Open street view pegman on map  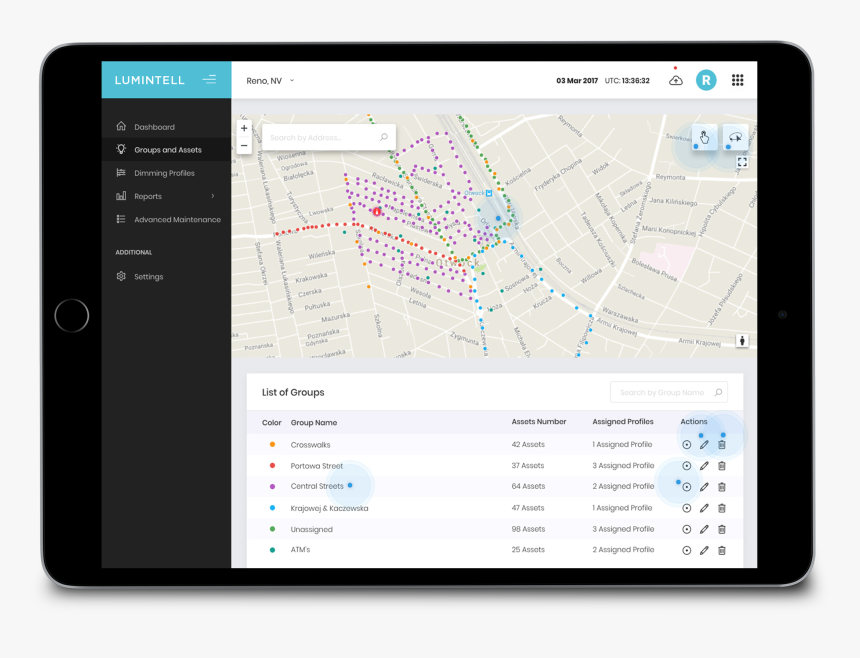[x=742, y=341]
